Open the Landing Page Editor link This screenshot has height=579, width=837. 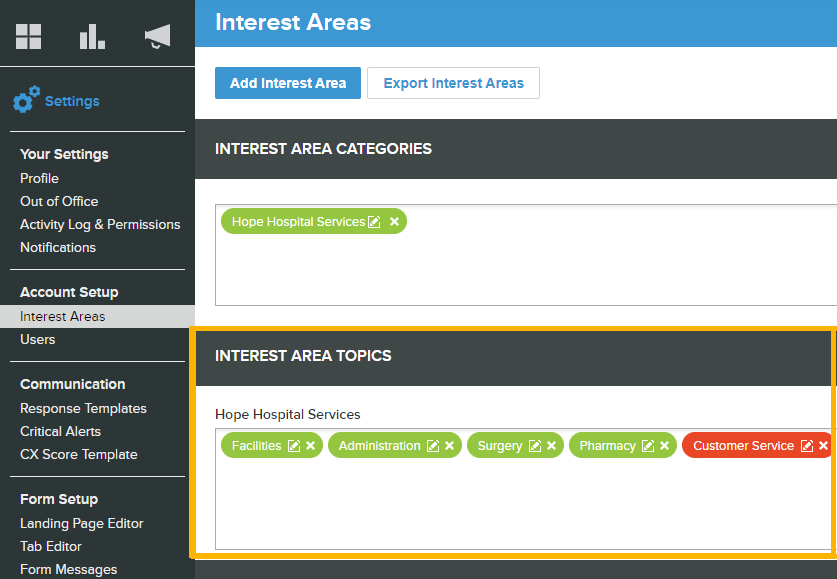click(82, 524)
